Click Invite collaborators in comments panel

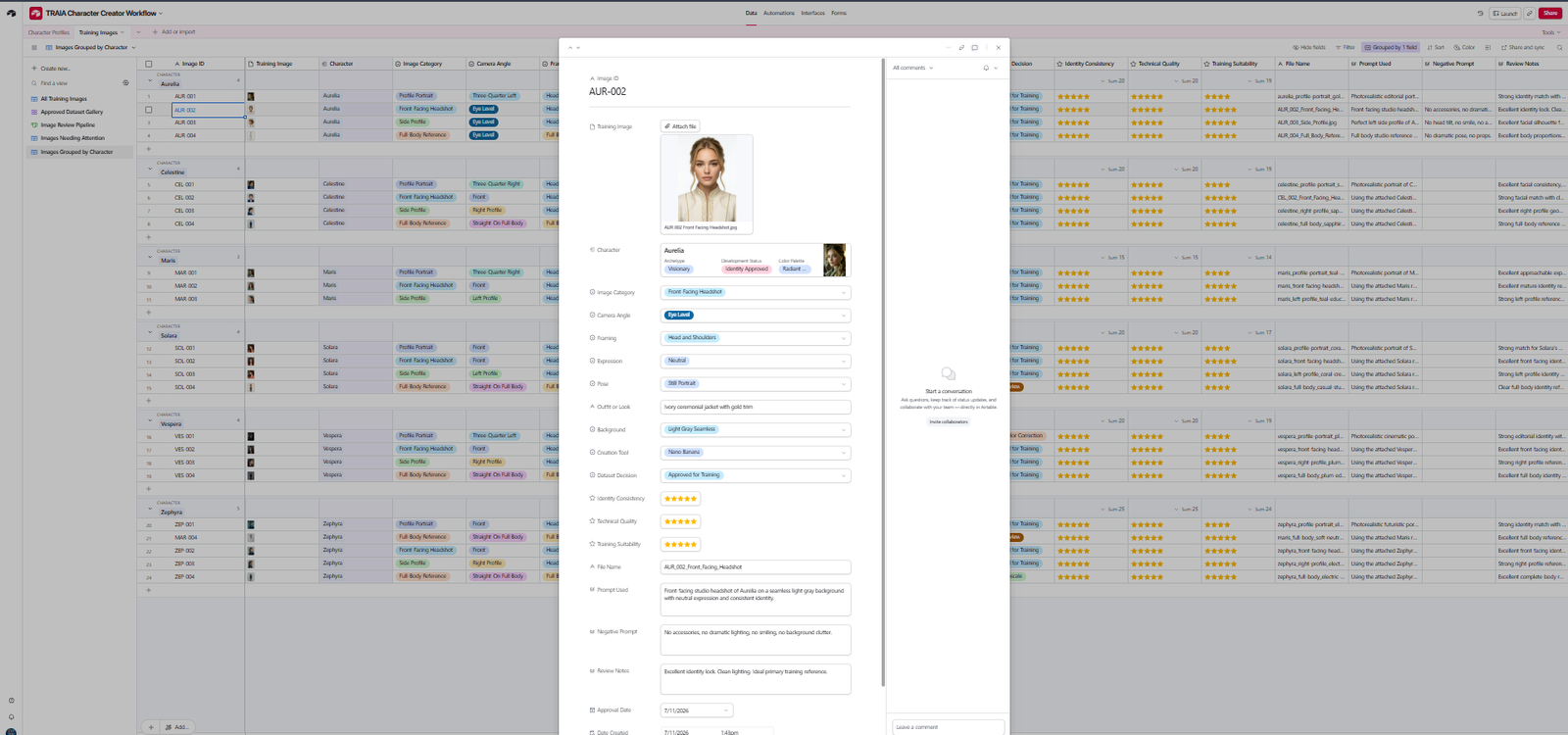pos(949,422)
